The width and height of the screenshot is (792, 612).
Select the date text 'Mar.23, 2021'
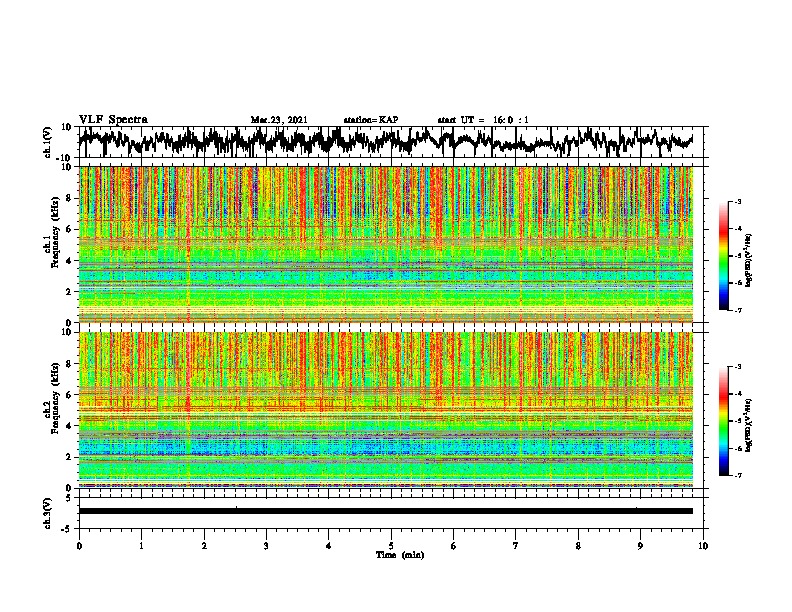tap(279, 120)
